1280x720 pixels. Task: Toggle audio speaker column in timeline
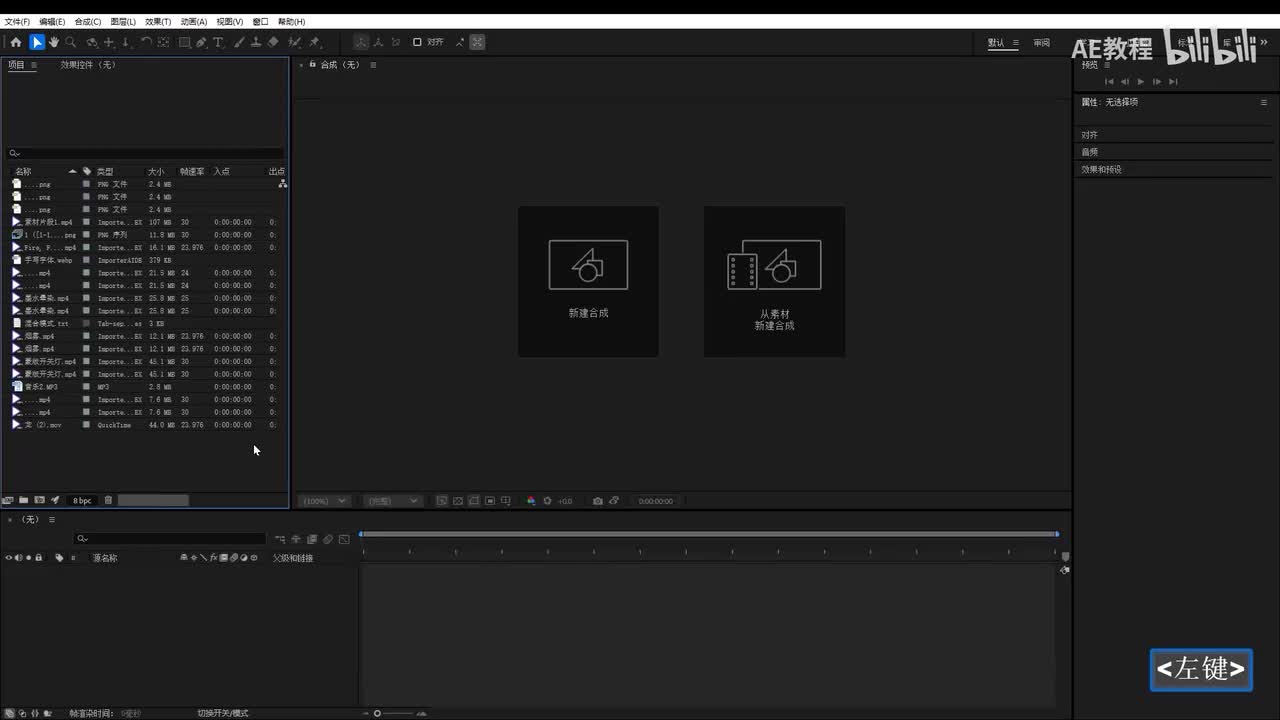click(x=19, y=558)
